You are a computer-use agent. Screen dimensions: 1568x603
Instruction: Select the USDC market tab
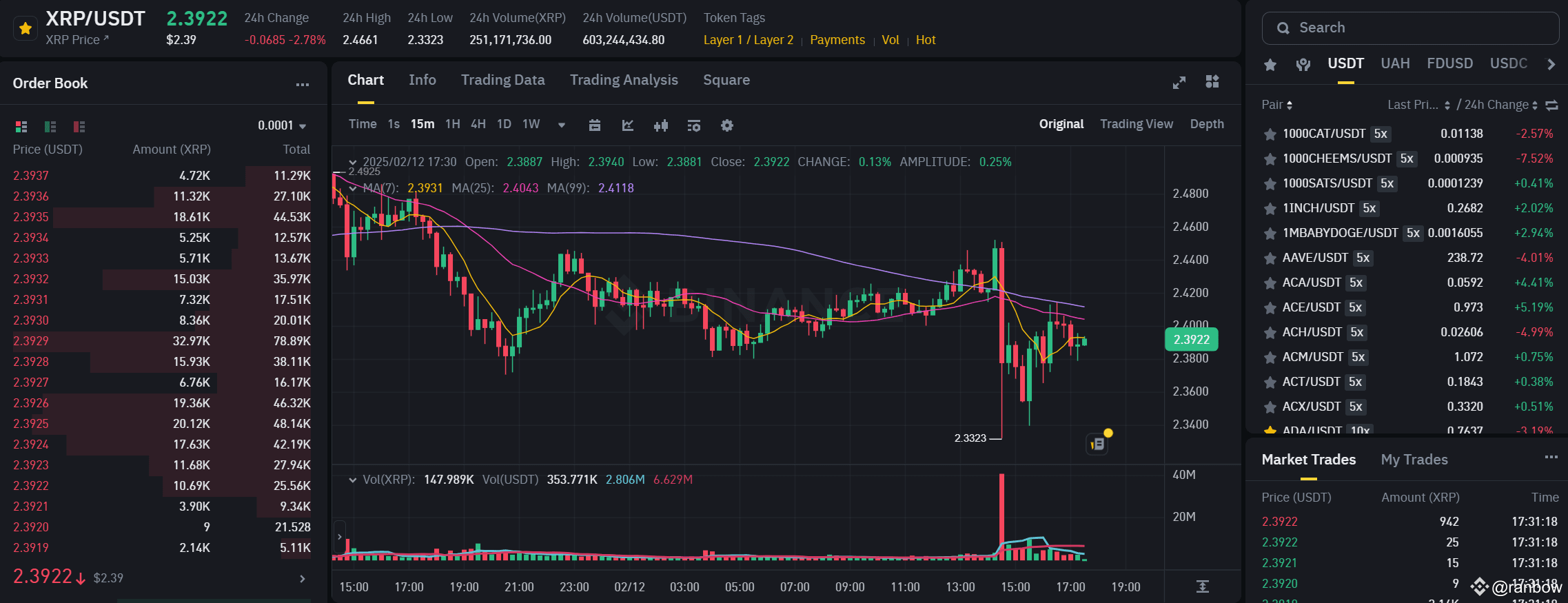coord(1509,63)
